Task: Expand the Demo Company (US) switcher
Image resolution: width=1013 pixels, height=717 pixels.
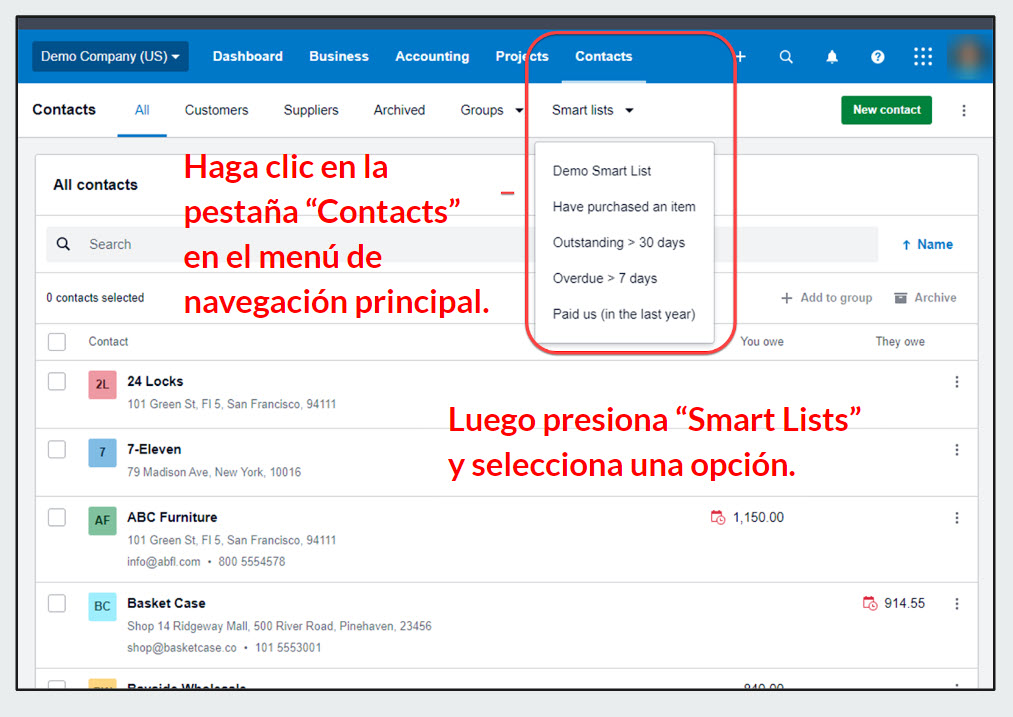Action: [x=110, y=57]
